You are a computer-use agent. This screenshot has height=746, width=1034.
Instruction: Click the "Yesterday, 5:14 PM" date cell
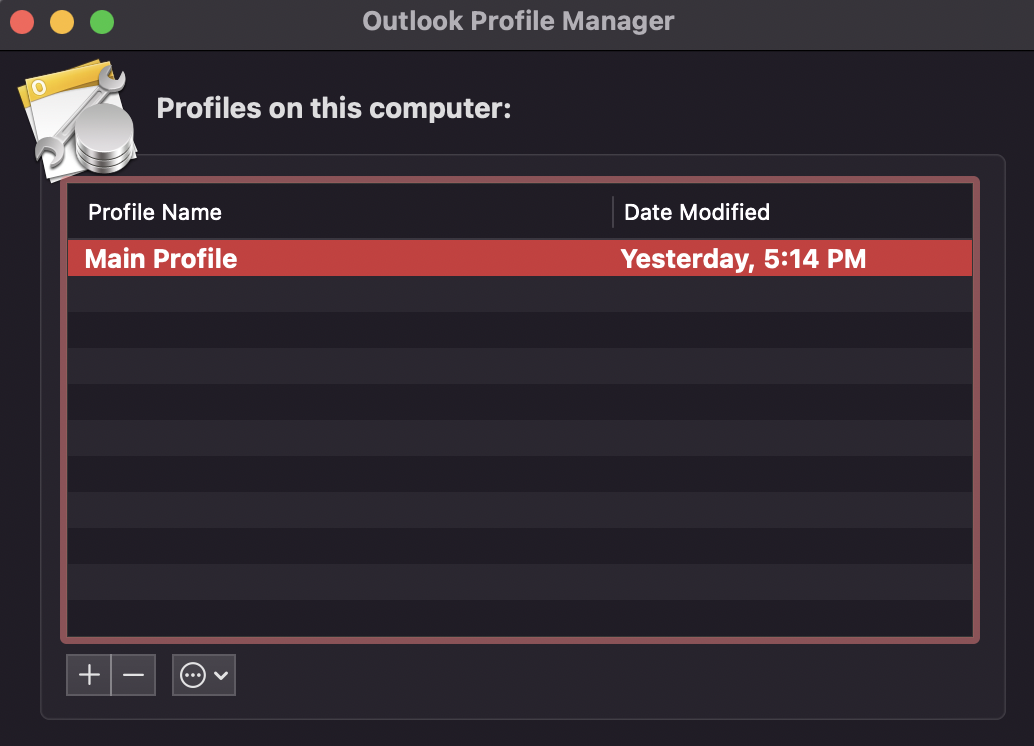click(743, 259)
